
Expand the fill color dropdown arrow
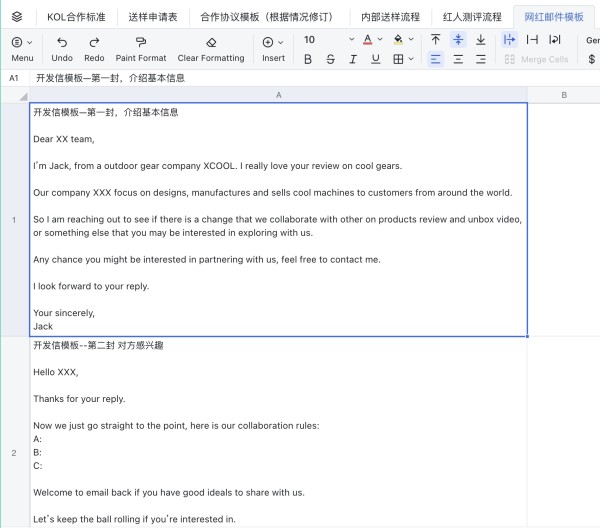411,39
